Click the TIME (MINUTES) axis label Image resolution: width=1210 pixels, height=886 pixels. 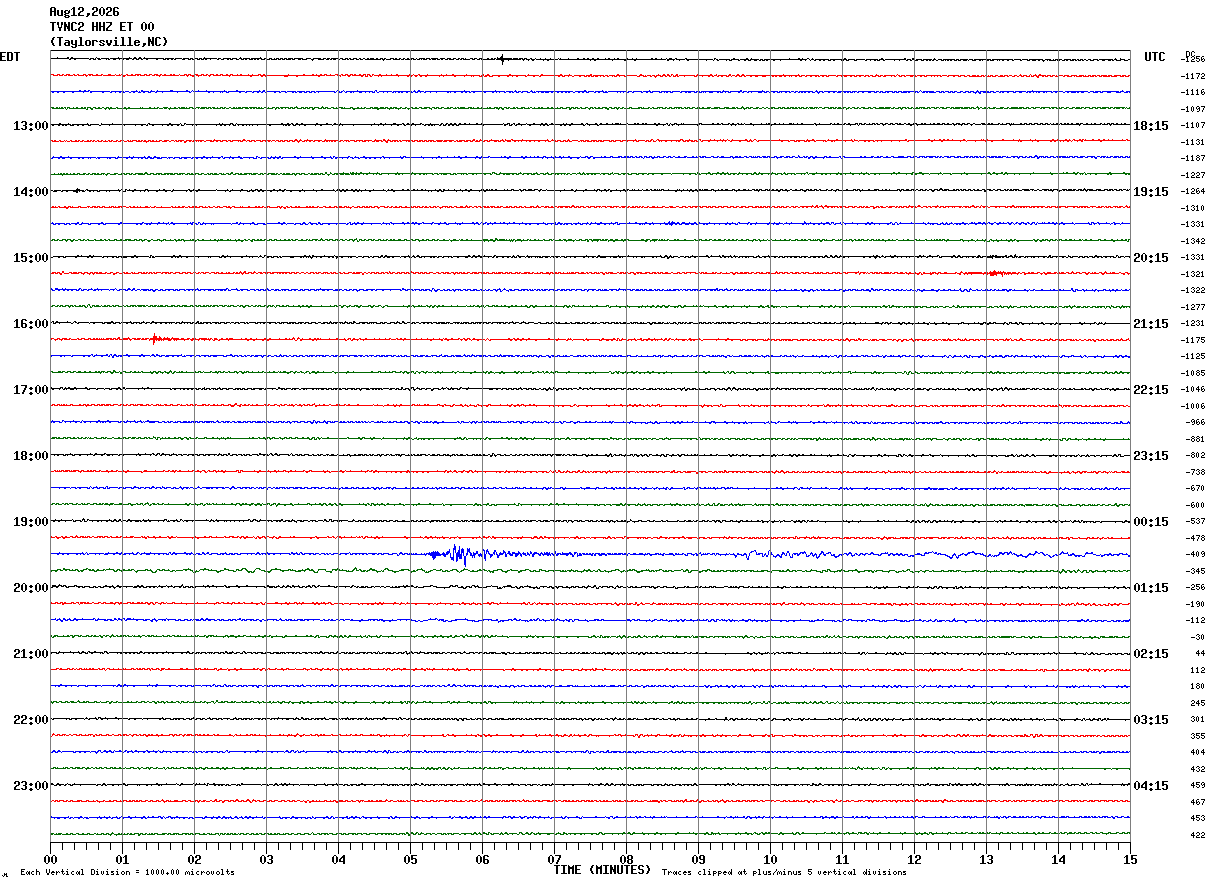click(602, 870)
